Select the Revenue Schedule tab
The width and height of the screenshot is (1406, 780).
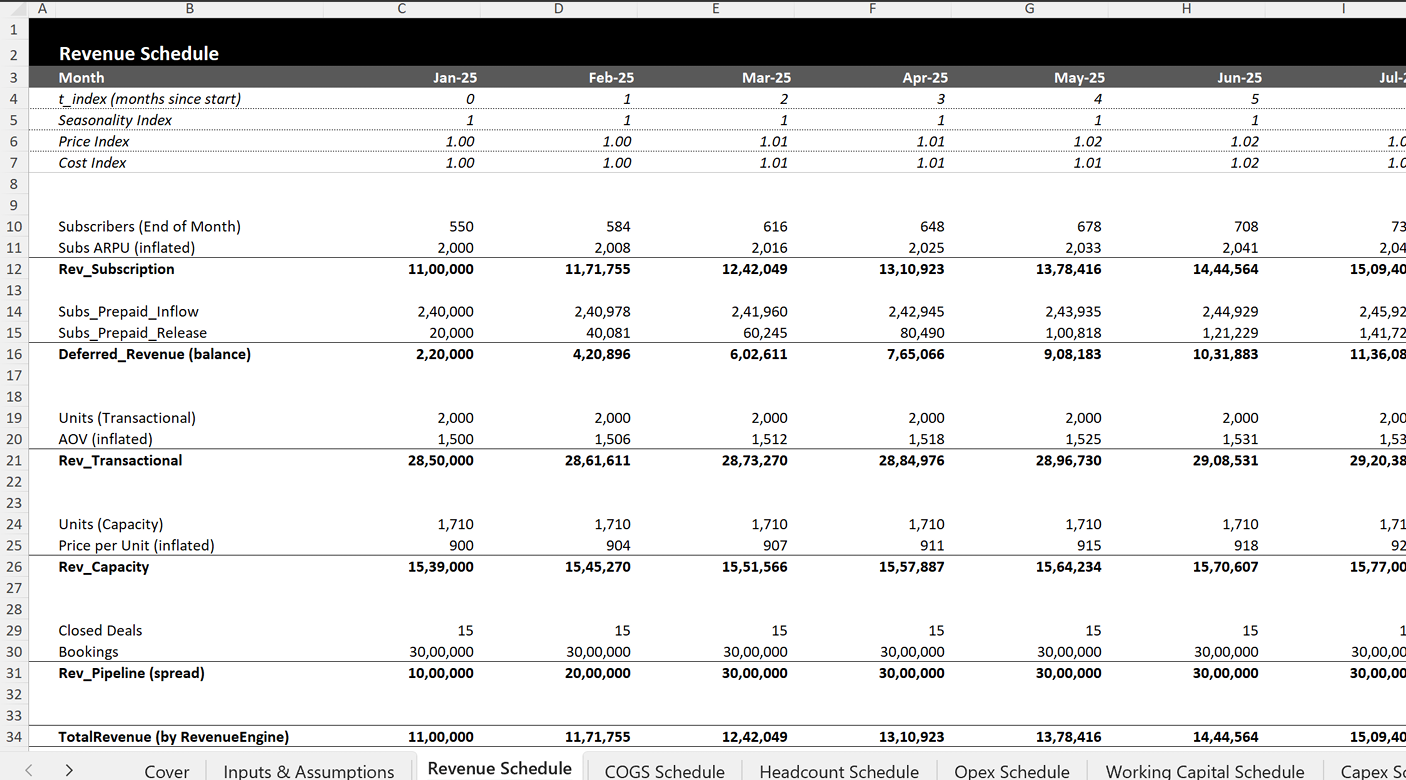[499, 768]
